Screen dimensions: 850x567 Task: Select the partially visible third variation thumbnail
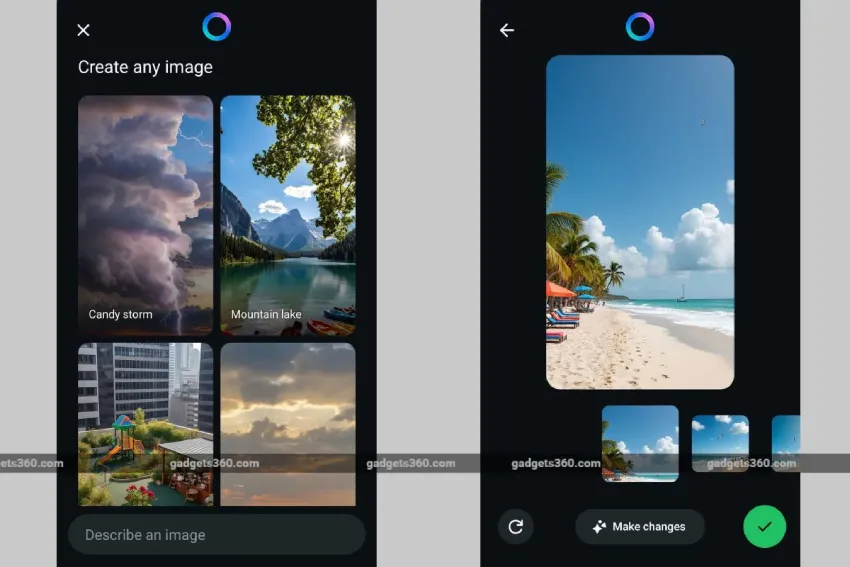click(786, 443)
